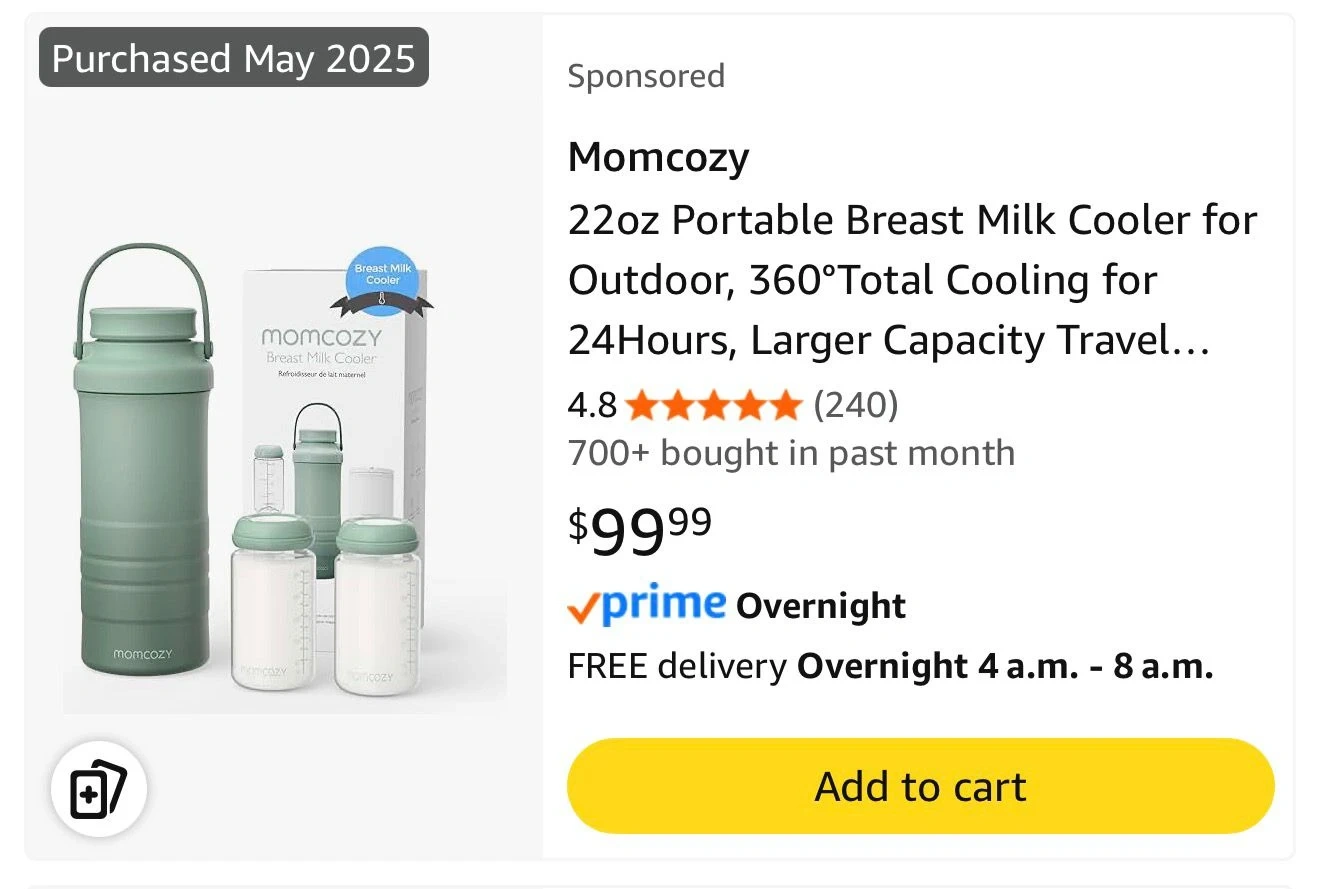1320x889 pixels.
Task: Tap the 700+ bought in past month text
Action: point(791,453)
